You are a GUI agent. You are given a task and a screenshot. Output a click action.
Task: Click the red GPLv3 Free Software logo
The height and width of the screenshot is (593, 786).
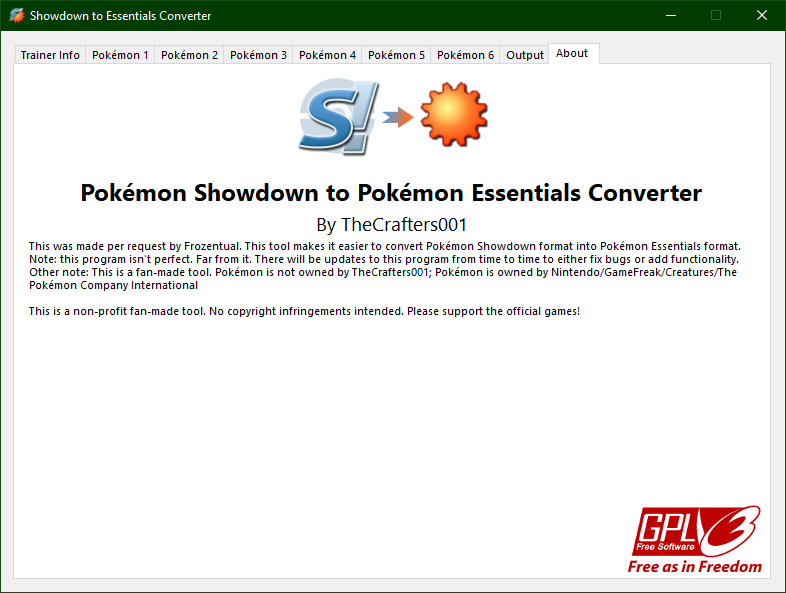695,531
